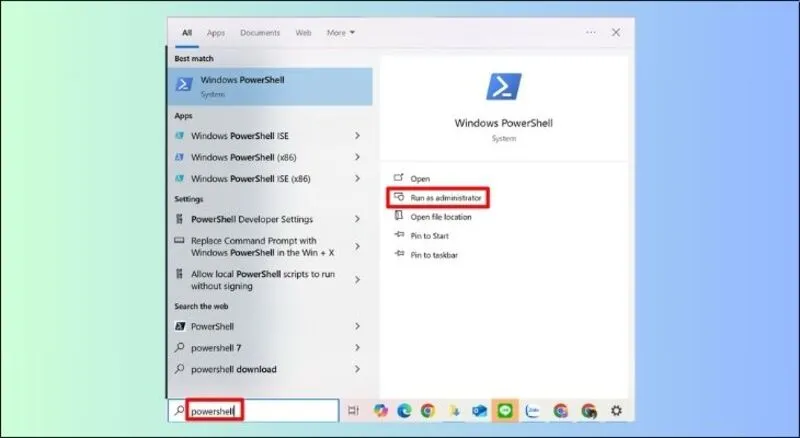Launch Copilot from the taskbar
Screen dimensions: 800x438
[x=380, y=410]
